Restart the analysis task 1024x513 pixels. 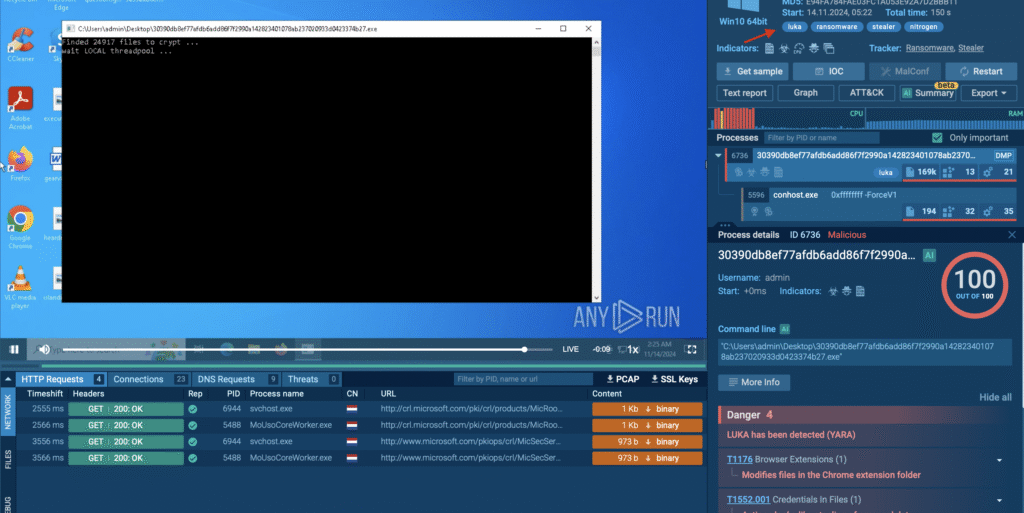(981, 71)
